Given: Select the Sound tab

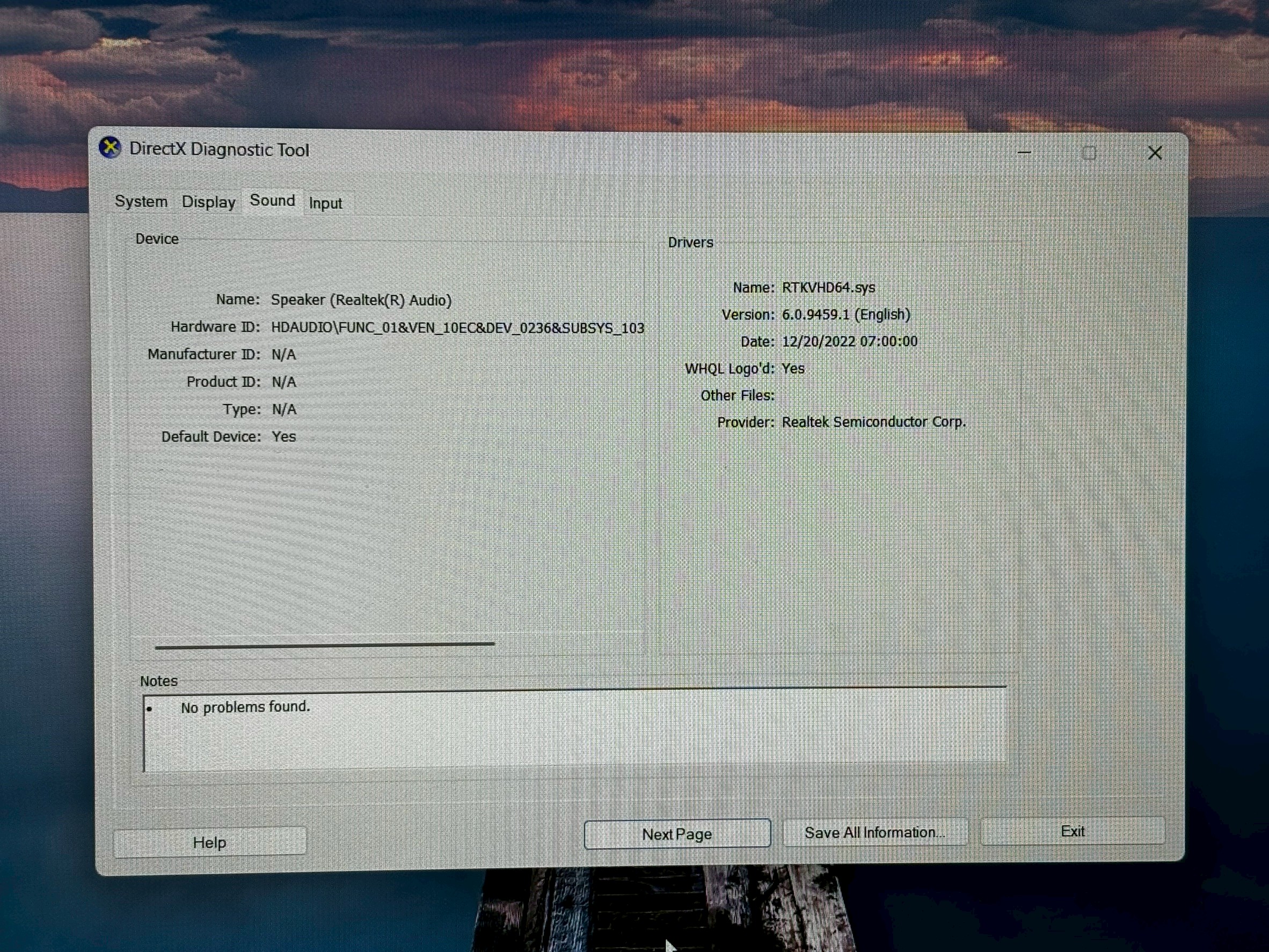Looking at the screenshot, I should coord(272,201).
